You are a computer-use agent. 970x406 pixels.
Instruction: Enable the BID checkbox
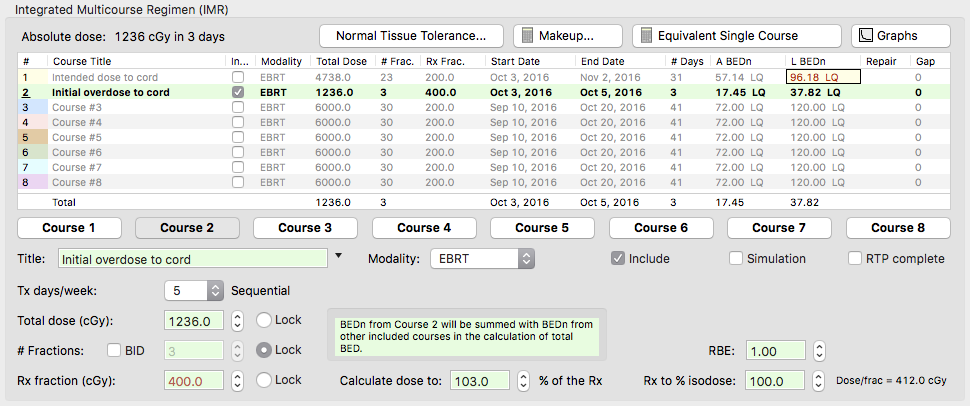coord(115,350)
